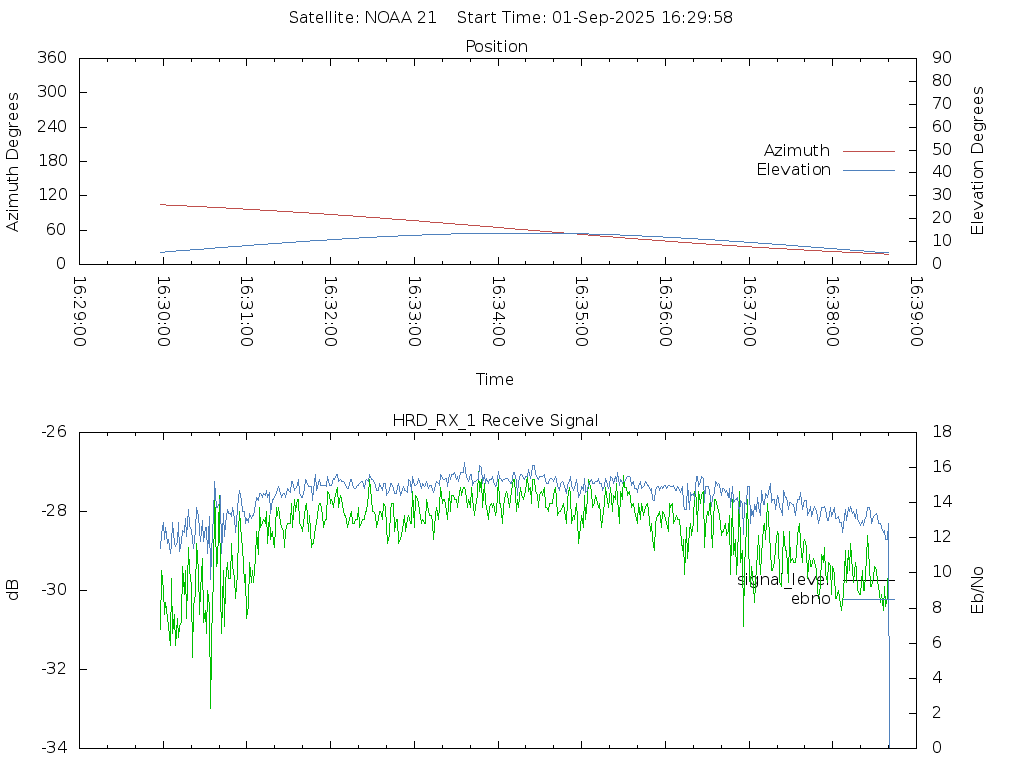Select the "Azimuth" legend label
This screenshot has height=768, width=1024.
[797, 151]
